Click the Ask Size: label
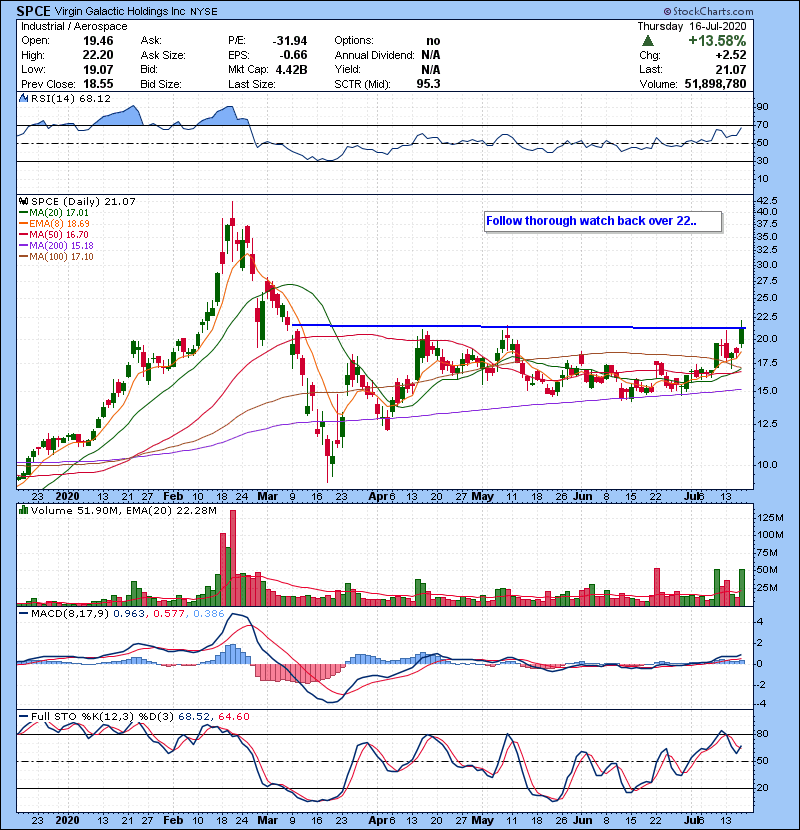The image size is (800, 830). pos(163,55)
